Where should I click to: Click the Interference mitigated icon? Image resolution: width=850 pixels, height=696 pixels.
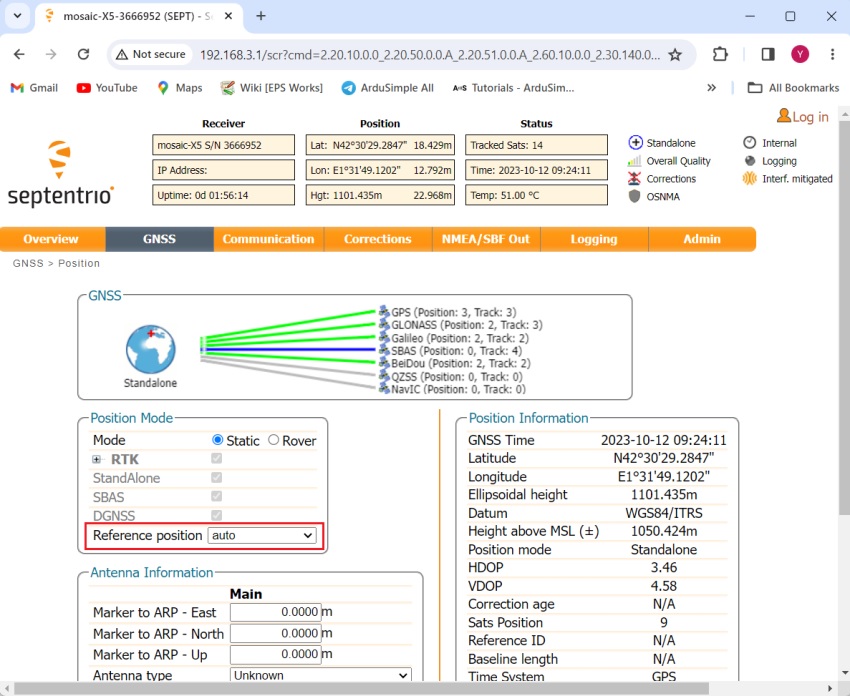coord(750,179)
